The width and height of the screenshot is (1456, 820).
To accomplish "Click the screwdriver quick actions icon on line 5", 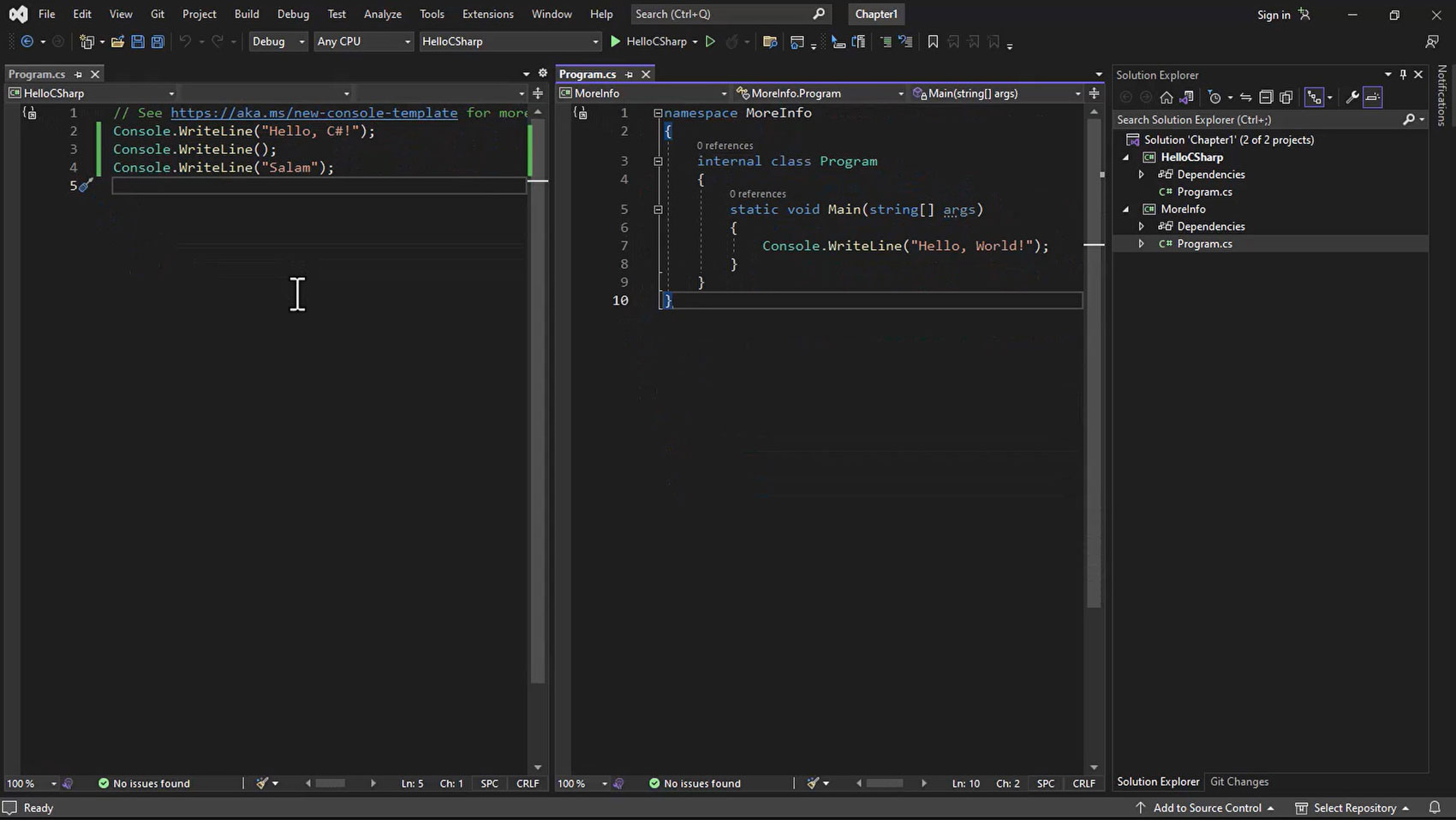I will point(85,186).
